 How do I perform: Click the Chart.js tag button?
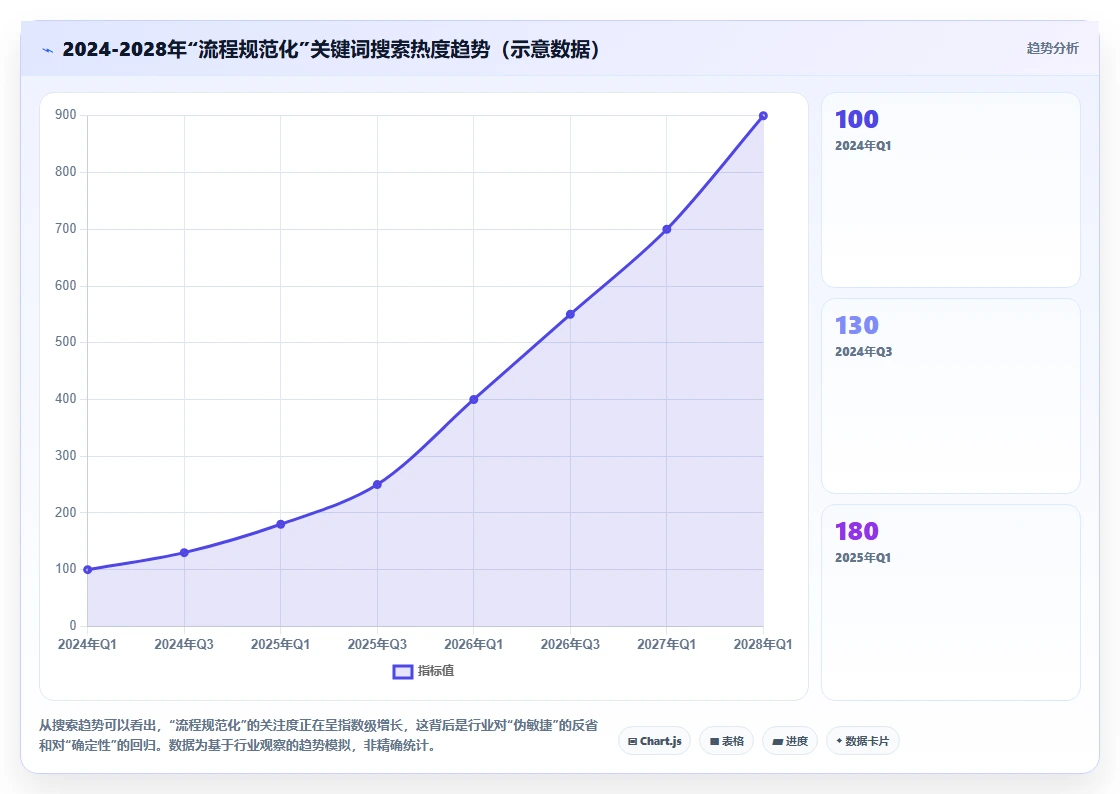click(x=654, y=741)
